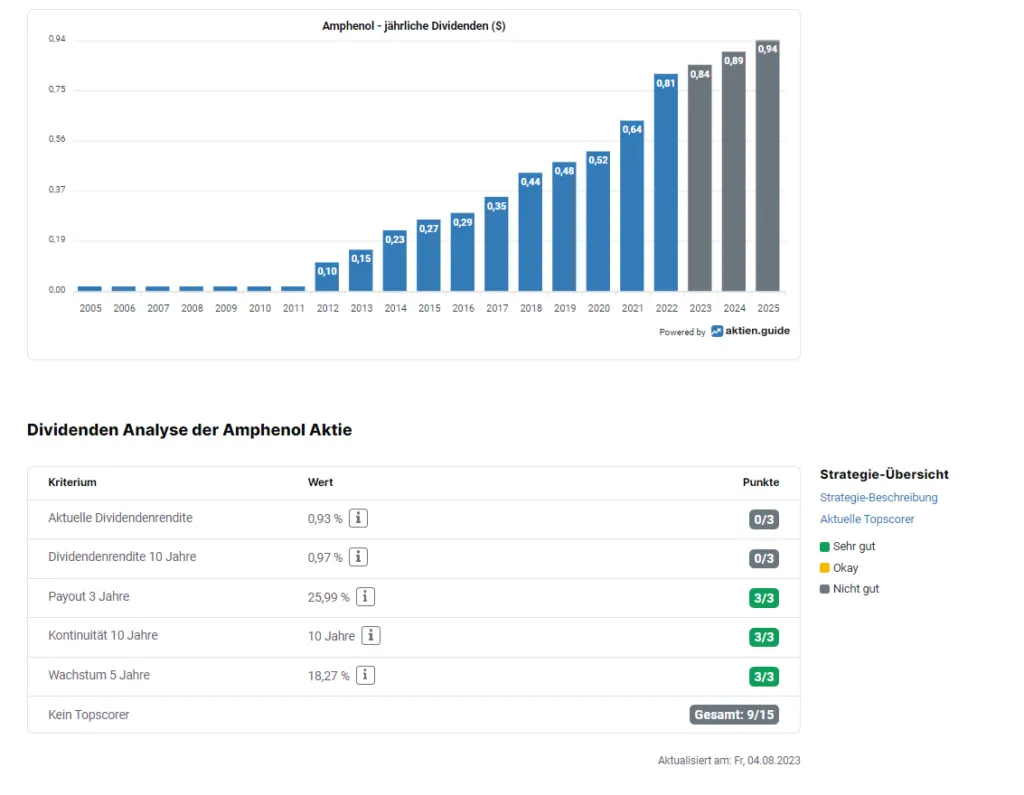This screenshot has width=1024, height=795.
Task: Click the 18,27 % growth value
Action: [x=328, y=676]
